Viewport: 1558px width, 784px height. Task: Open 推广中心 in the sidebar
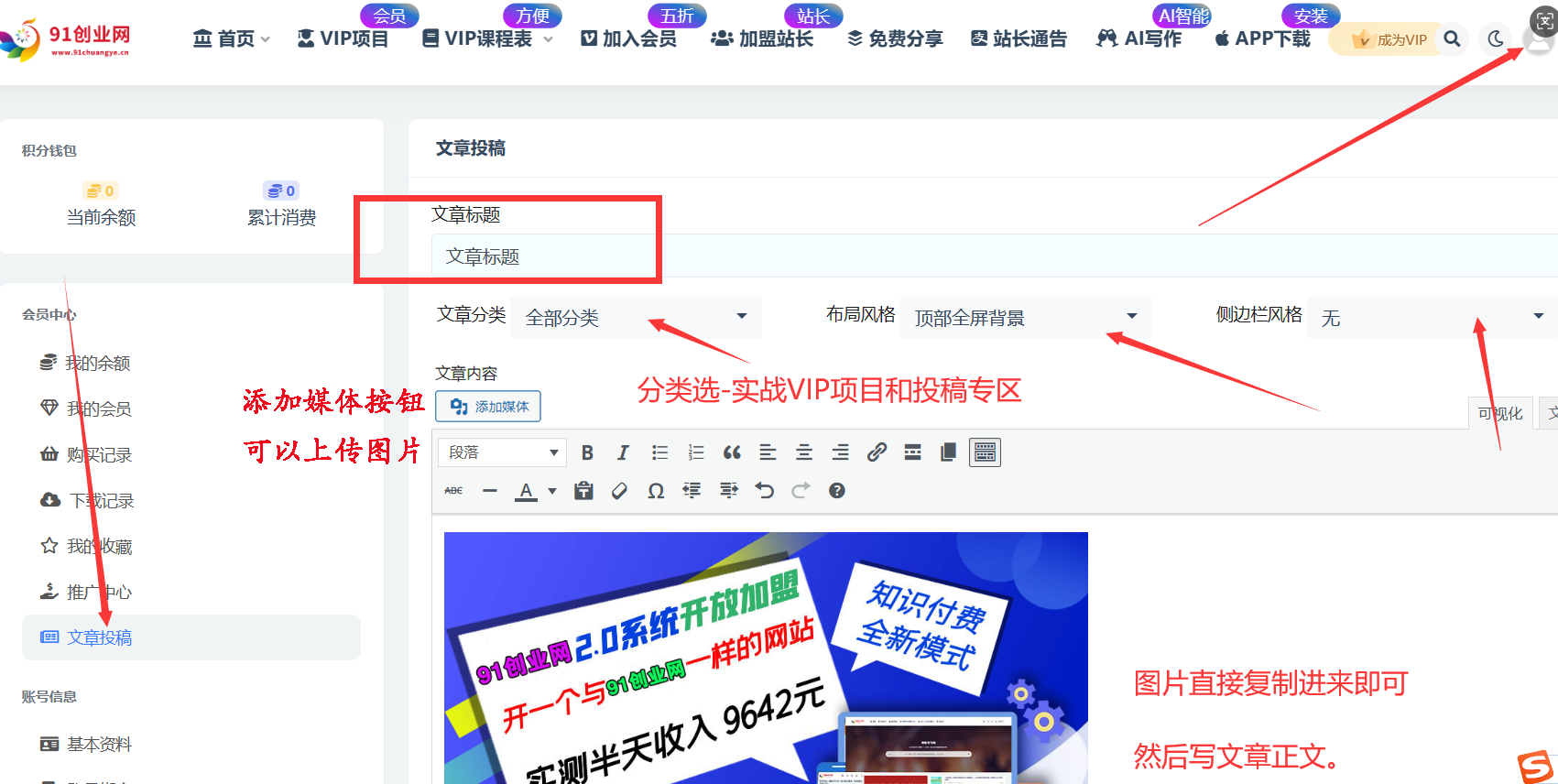85,592
